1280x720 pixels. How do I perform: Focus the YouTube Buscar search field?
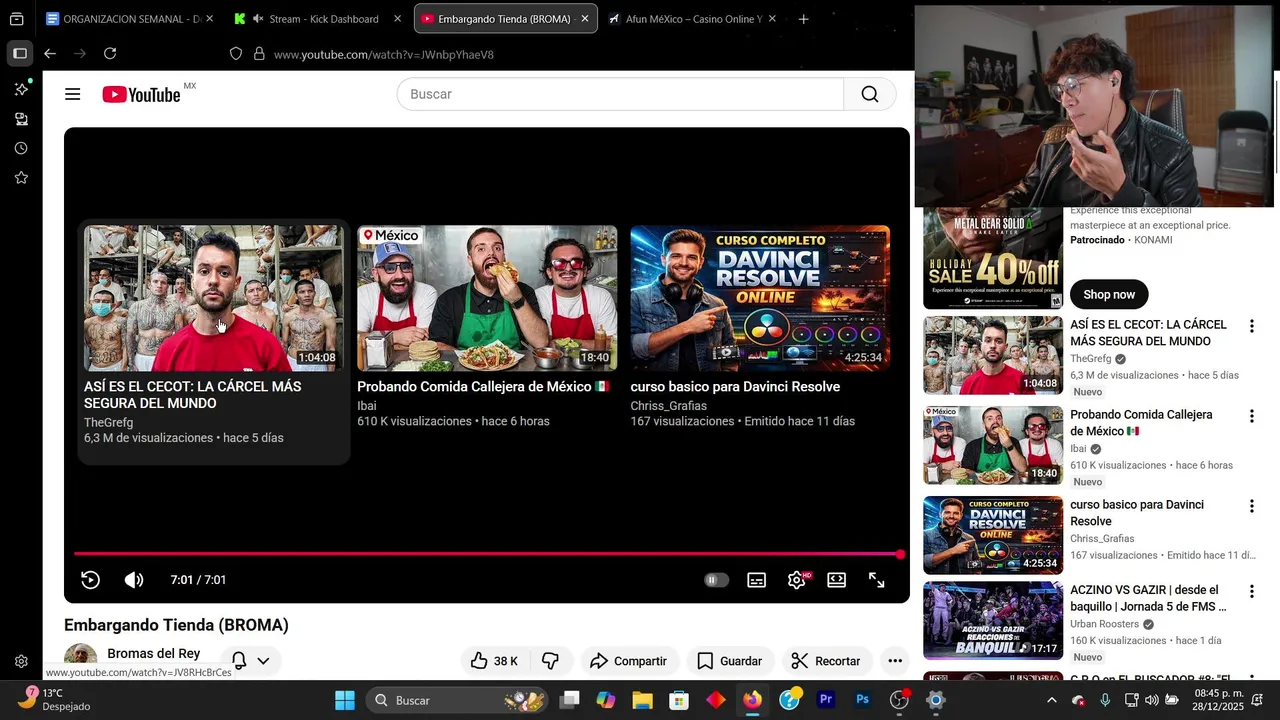[x=620, y=94]
